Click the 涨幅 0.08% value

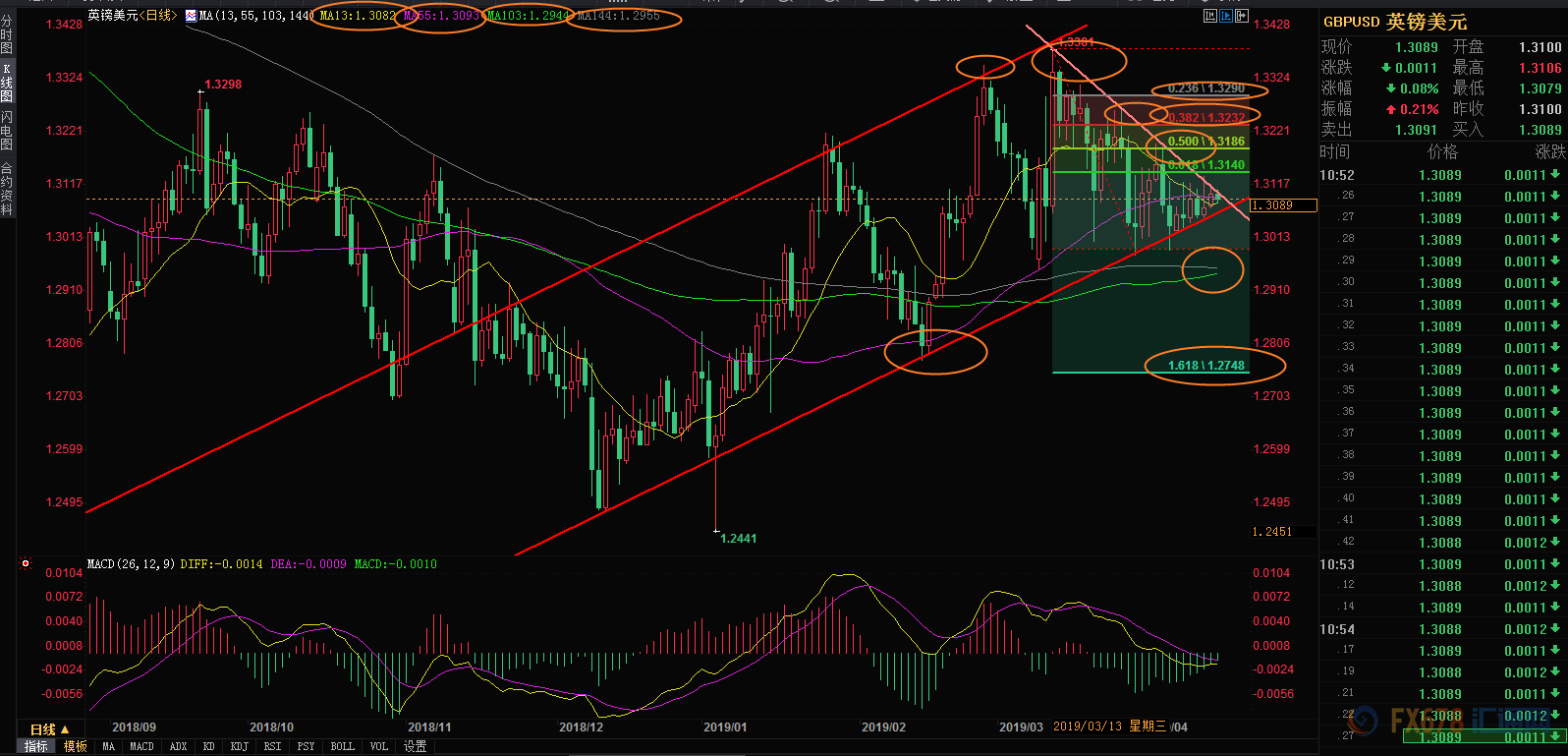1419,88
